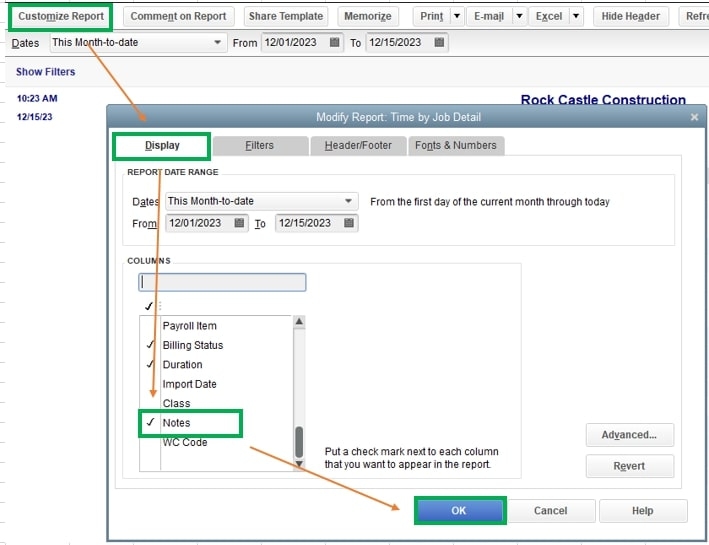
Task: Open calendar for toolbar To date 12/15/2023
Action: pos(439,43)
